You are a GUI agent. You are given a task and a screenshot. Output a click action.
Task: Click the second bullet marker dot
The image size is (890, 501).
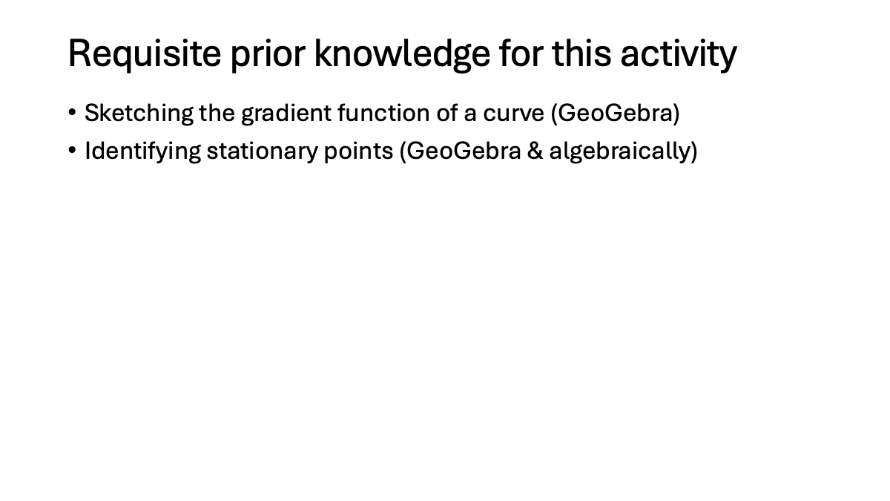73,151
